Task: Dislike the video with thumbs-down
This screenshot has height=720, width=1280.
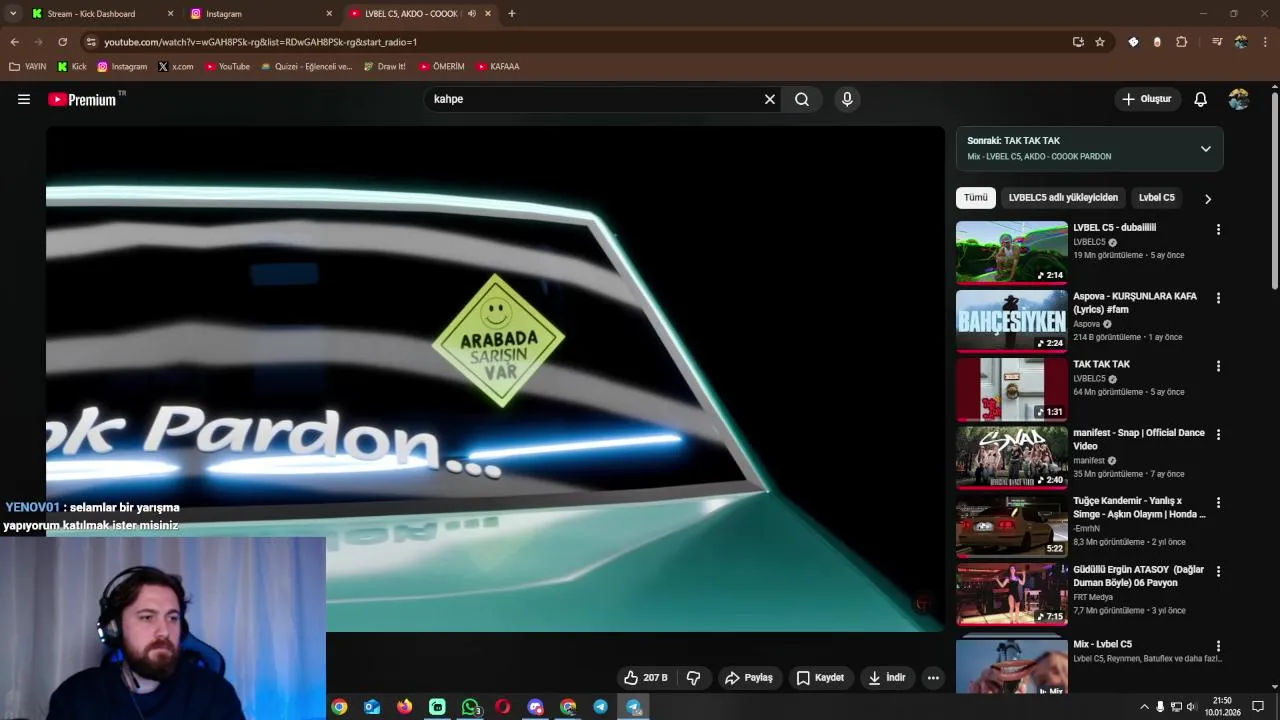Action: tap(694, 678)
